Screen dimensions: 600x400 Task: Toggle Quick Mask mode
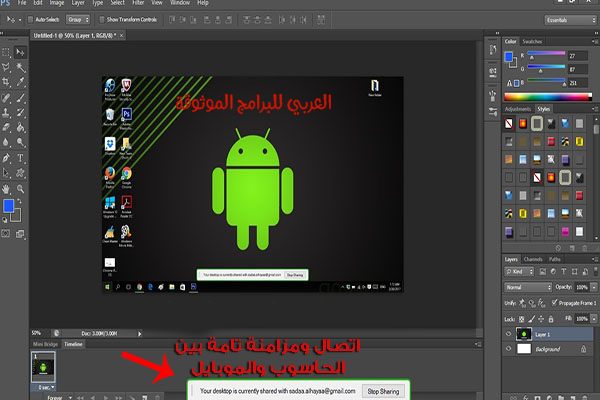tap(6, 233)
